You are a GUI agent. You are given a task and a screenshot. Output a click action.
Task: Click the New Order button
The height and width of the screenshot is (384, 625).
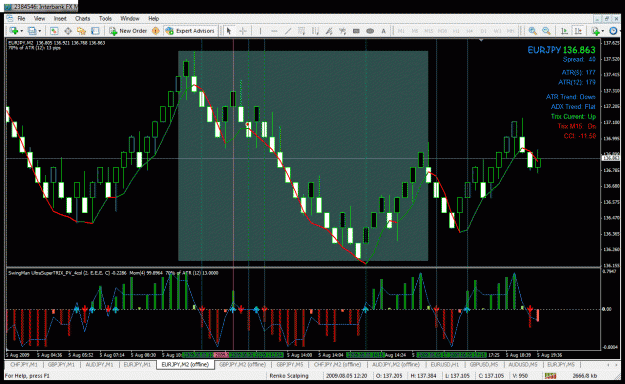128,31
